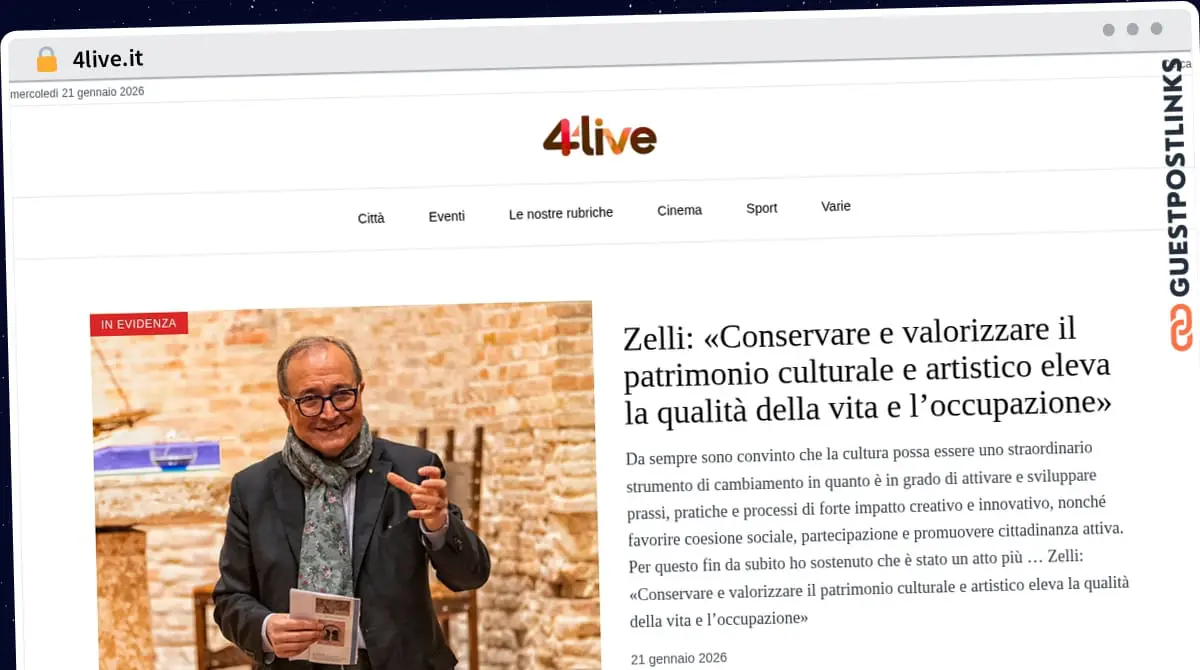Click the red IN EVIDENZA badge
The height and width of the screenshot is (670, 1200).
coord(139,324)
